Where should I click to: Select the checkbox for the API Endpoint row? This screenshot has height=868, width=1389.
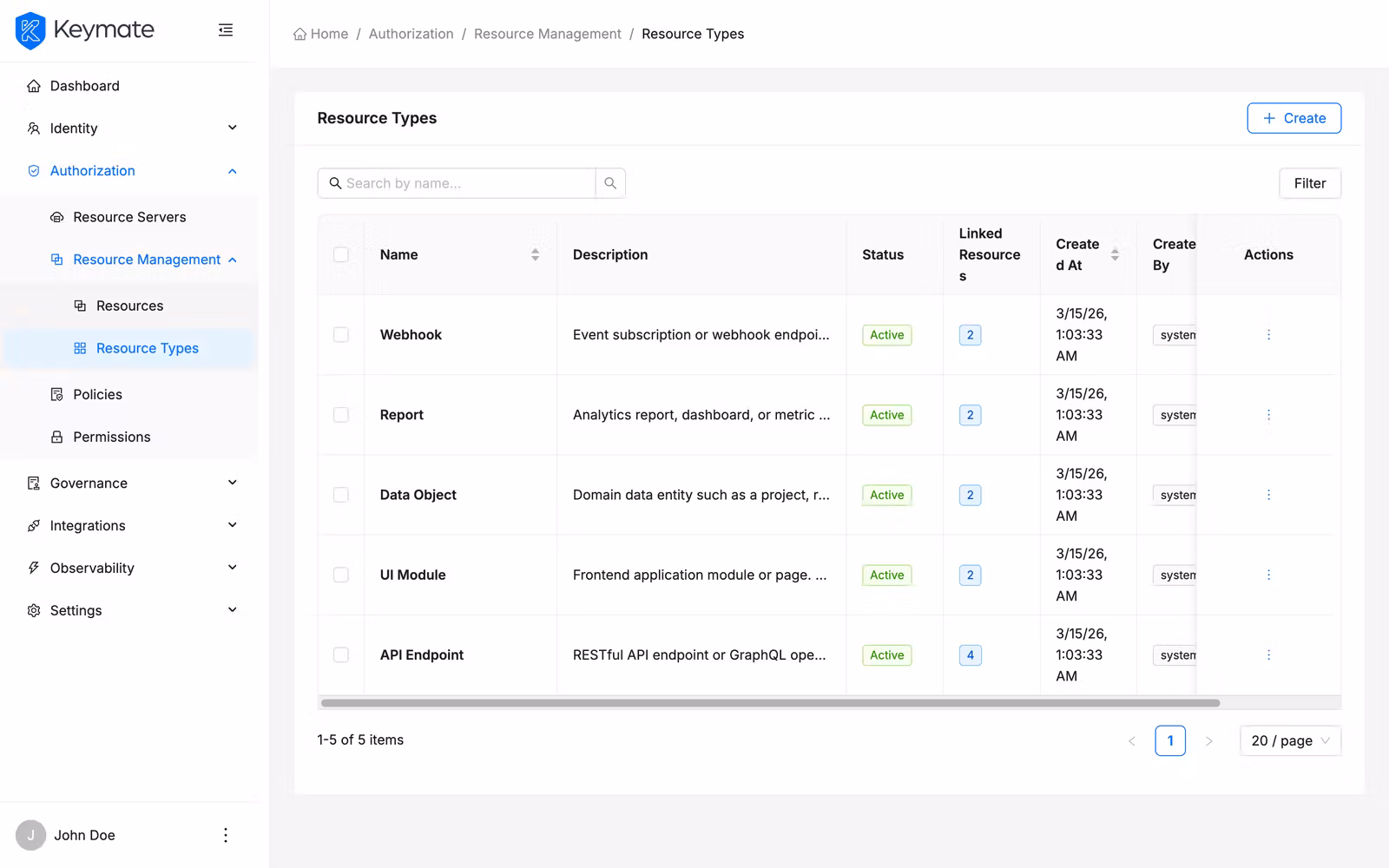coord(341,654)
